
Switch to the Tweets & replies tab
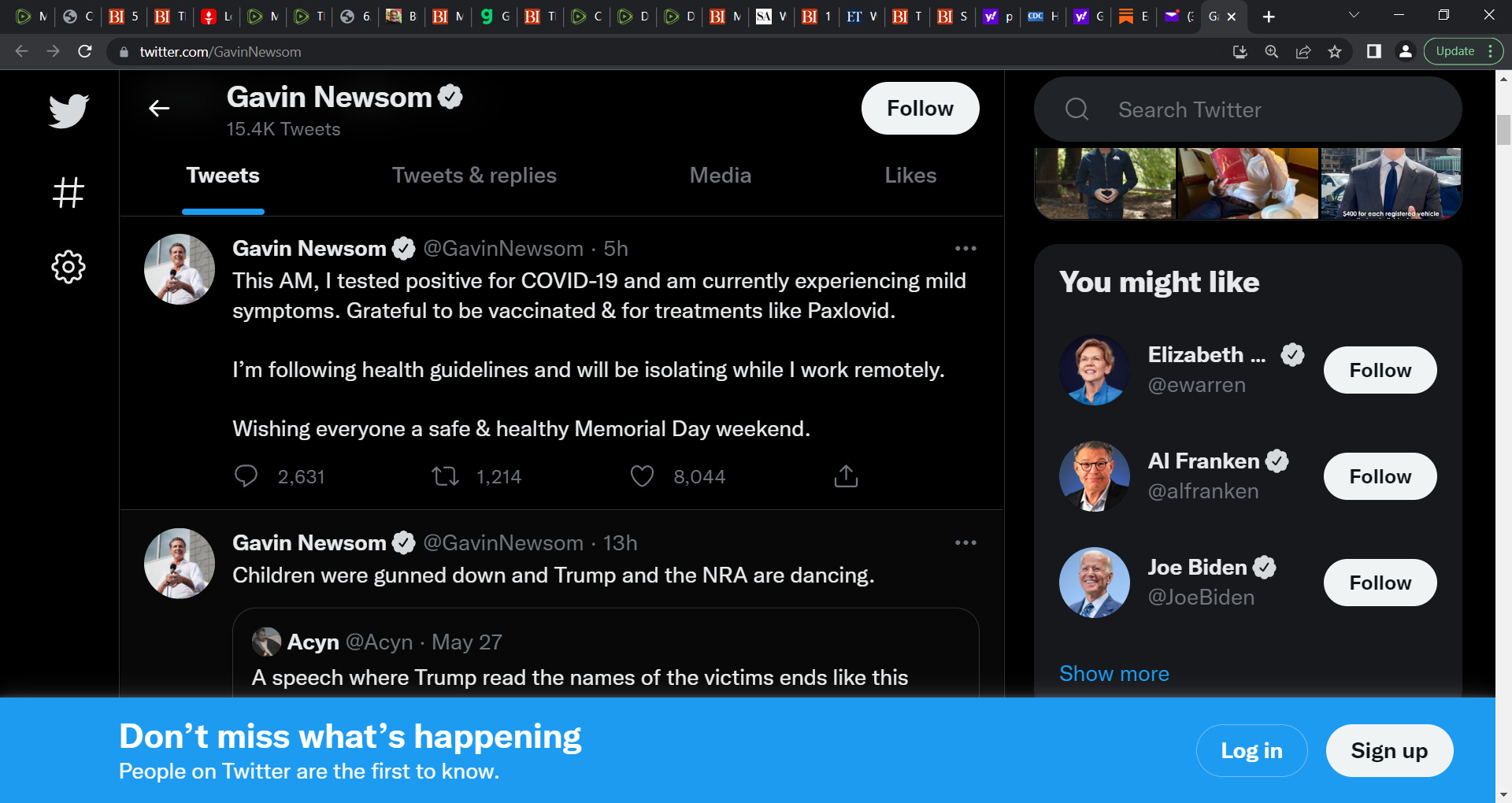[474, 176]
